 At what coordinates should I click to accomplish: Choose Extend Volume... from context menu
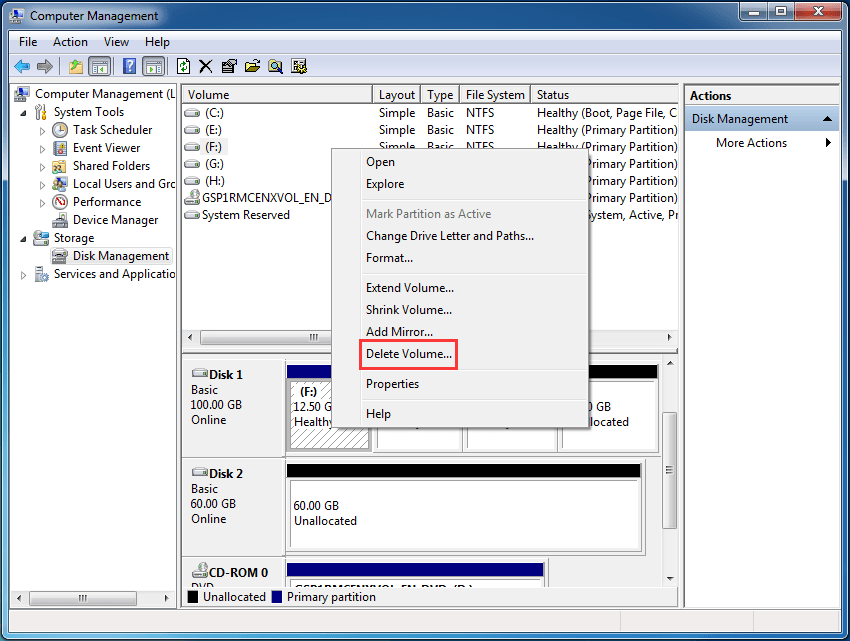click(410, 288)
